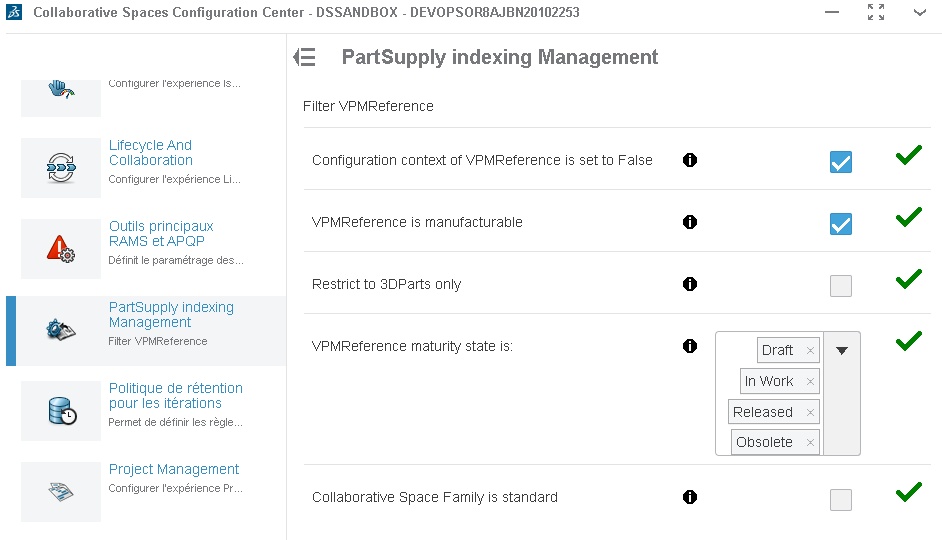The height and width of the screenshot is (540, 942).
Task: Click 'Définit le paramétrage des...' description
Action: pos(176,260)
